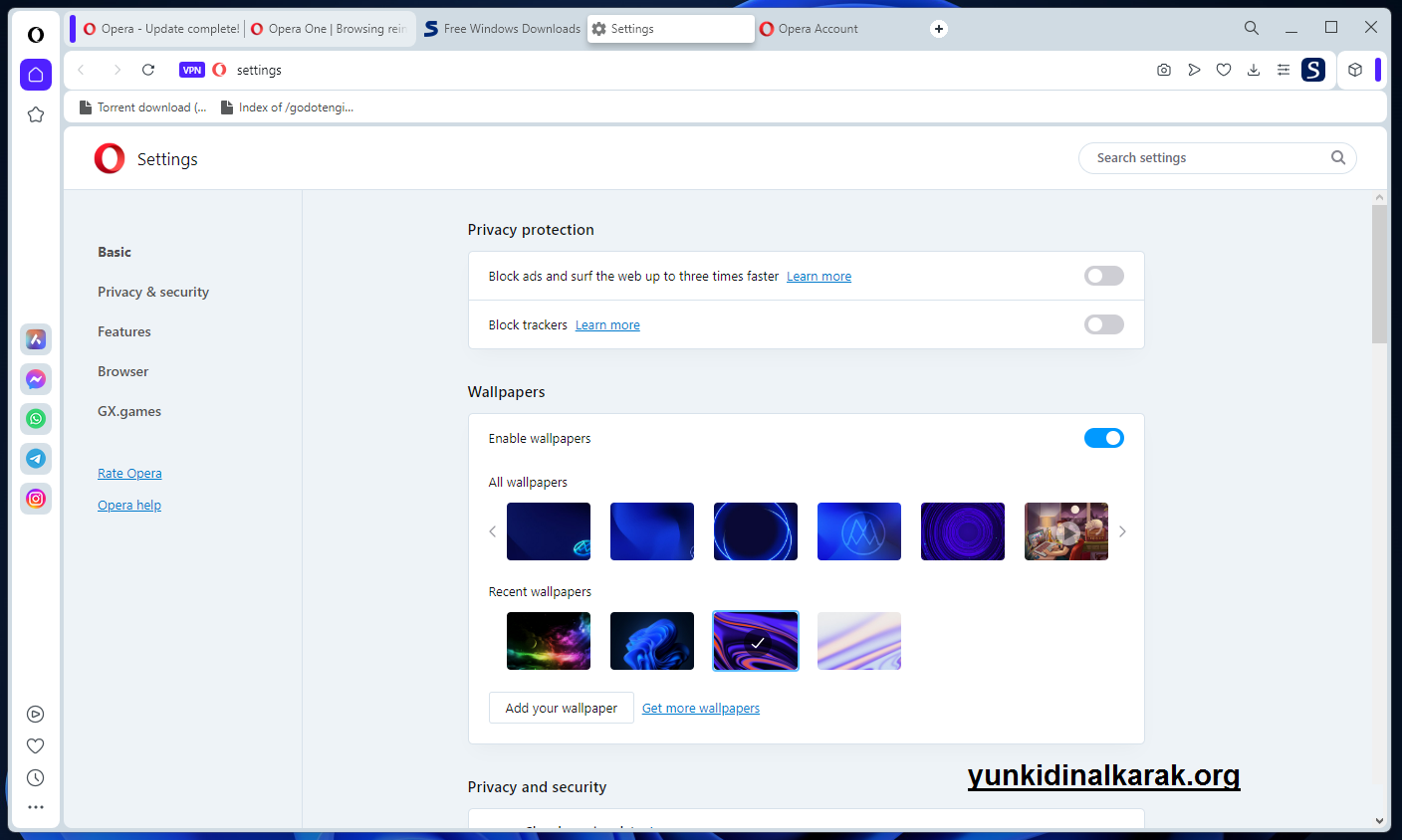Open the My Flow arrow icon
The image size is (1402, 840).
[1194, 70]
